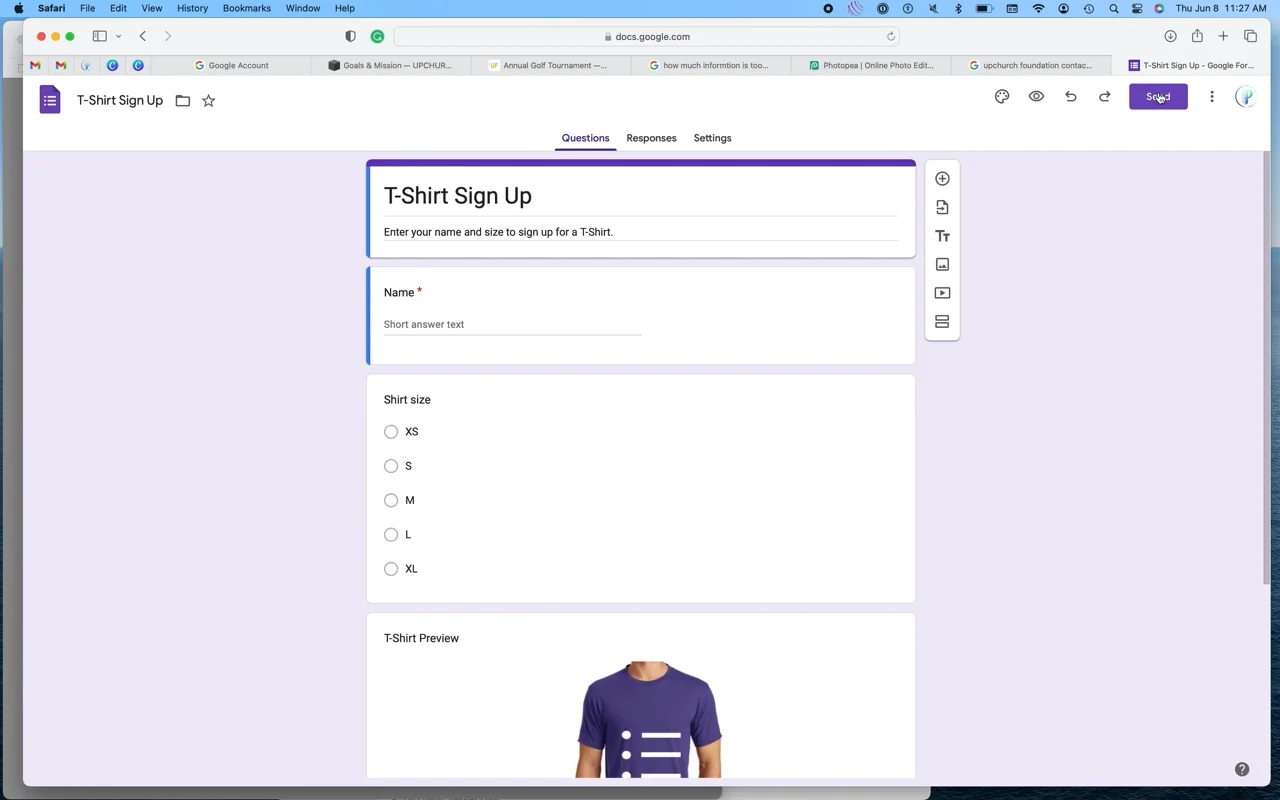Click the Name short answer field
Image resolution: width=1280 pixels, height=800 pixels.
pos(512,324)
